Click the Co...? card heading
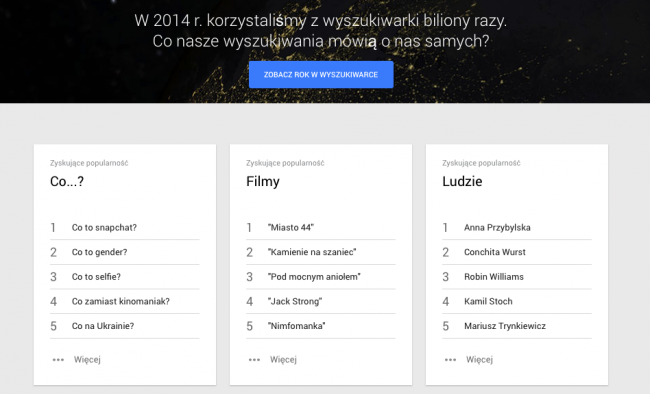The width and height of the screenshot is (650, 394). pos(67,181)
